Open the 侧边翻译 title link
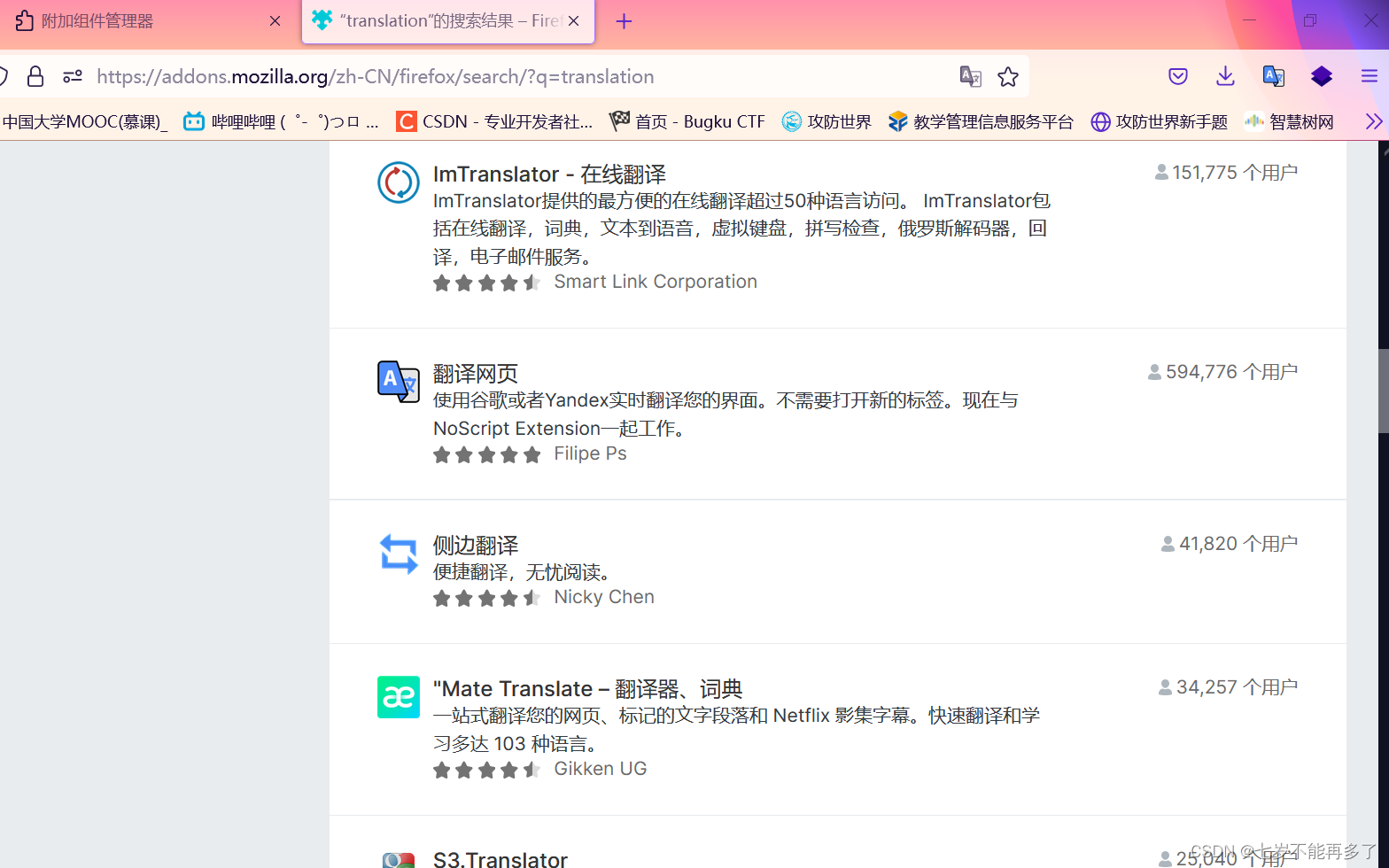1389x868 pixels. click(476, 545)
